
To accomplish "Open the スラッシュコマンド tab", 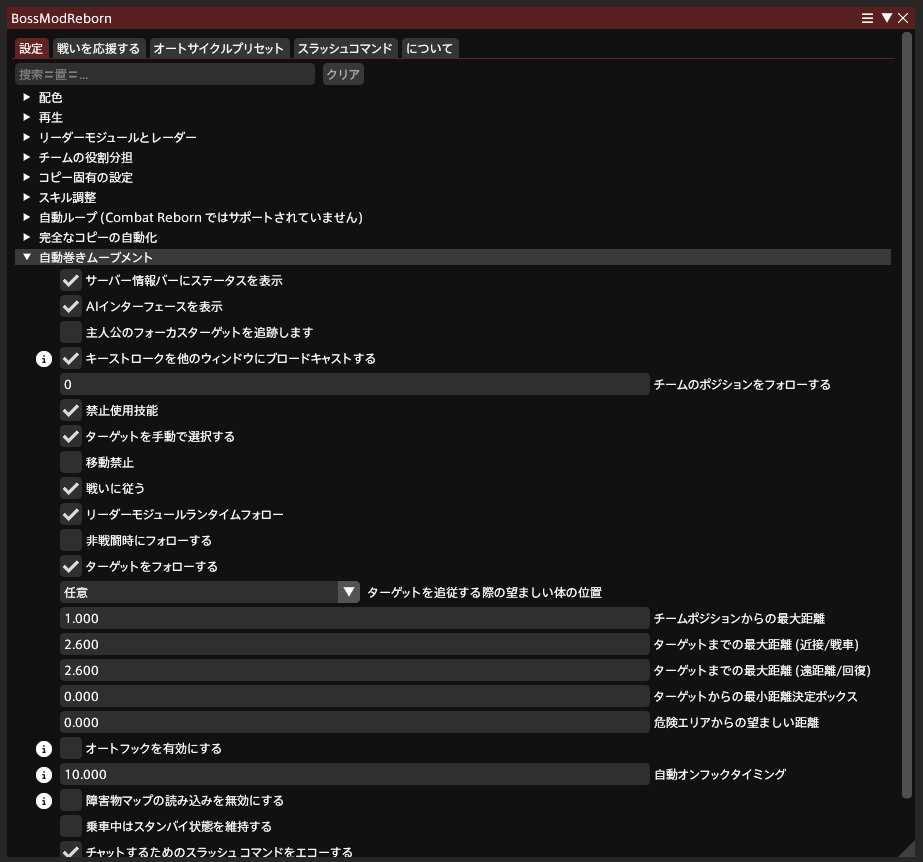I will coord(345,48).
